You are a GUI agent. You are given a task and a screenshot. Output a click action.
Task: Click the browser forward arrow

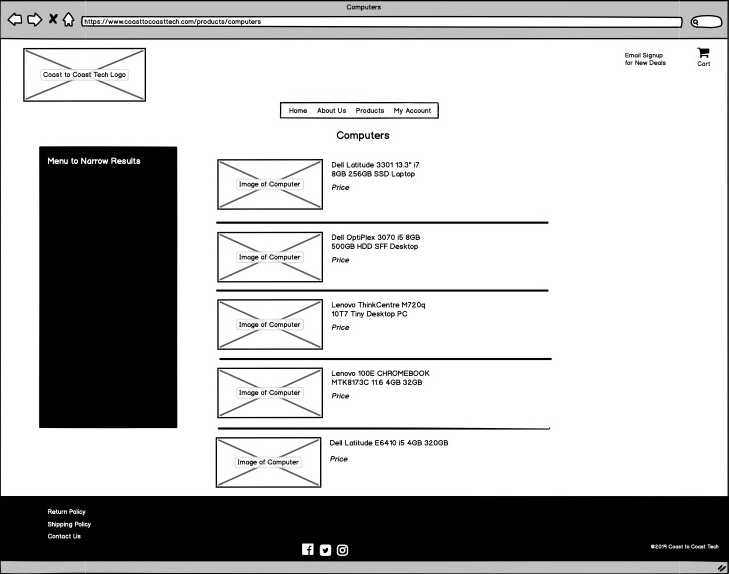(34, 19)
